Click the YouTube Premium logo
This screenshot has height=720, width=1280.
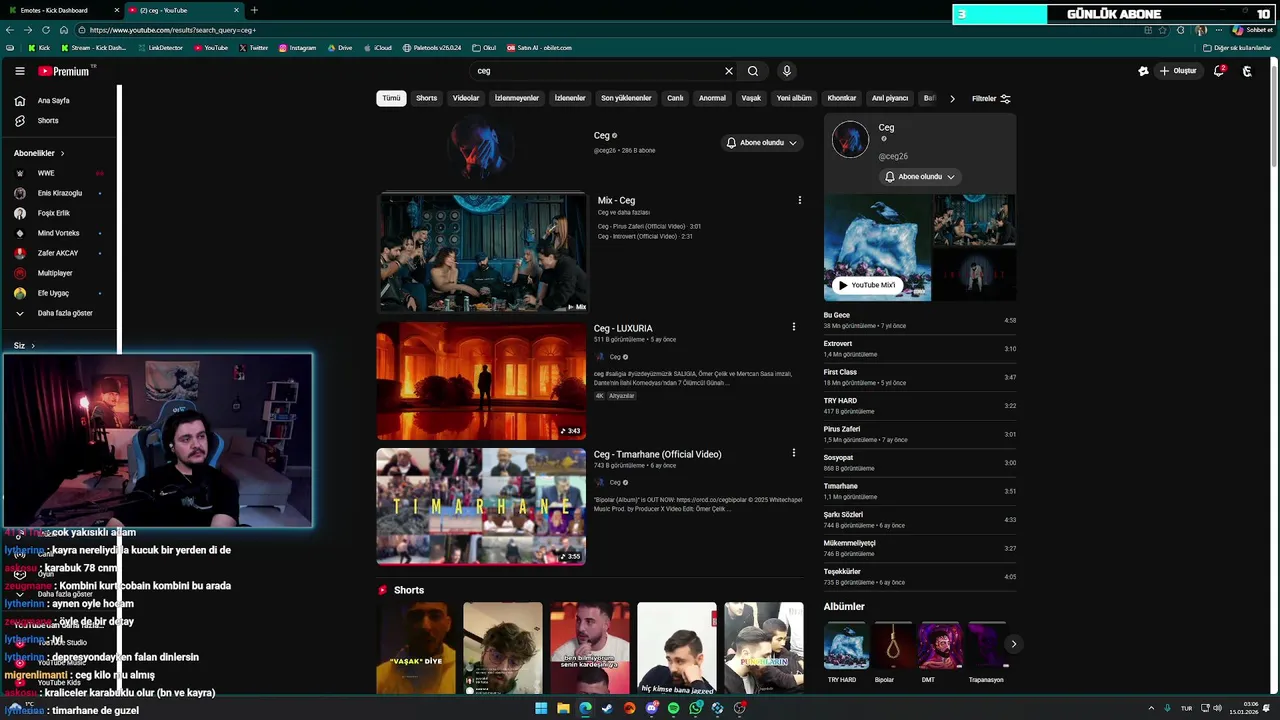pyautogui.click(x=66, y=71)
